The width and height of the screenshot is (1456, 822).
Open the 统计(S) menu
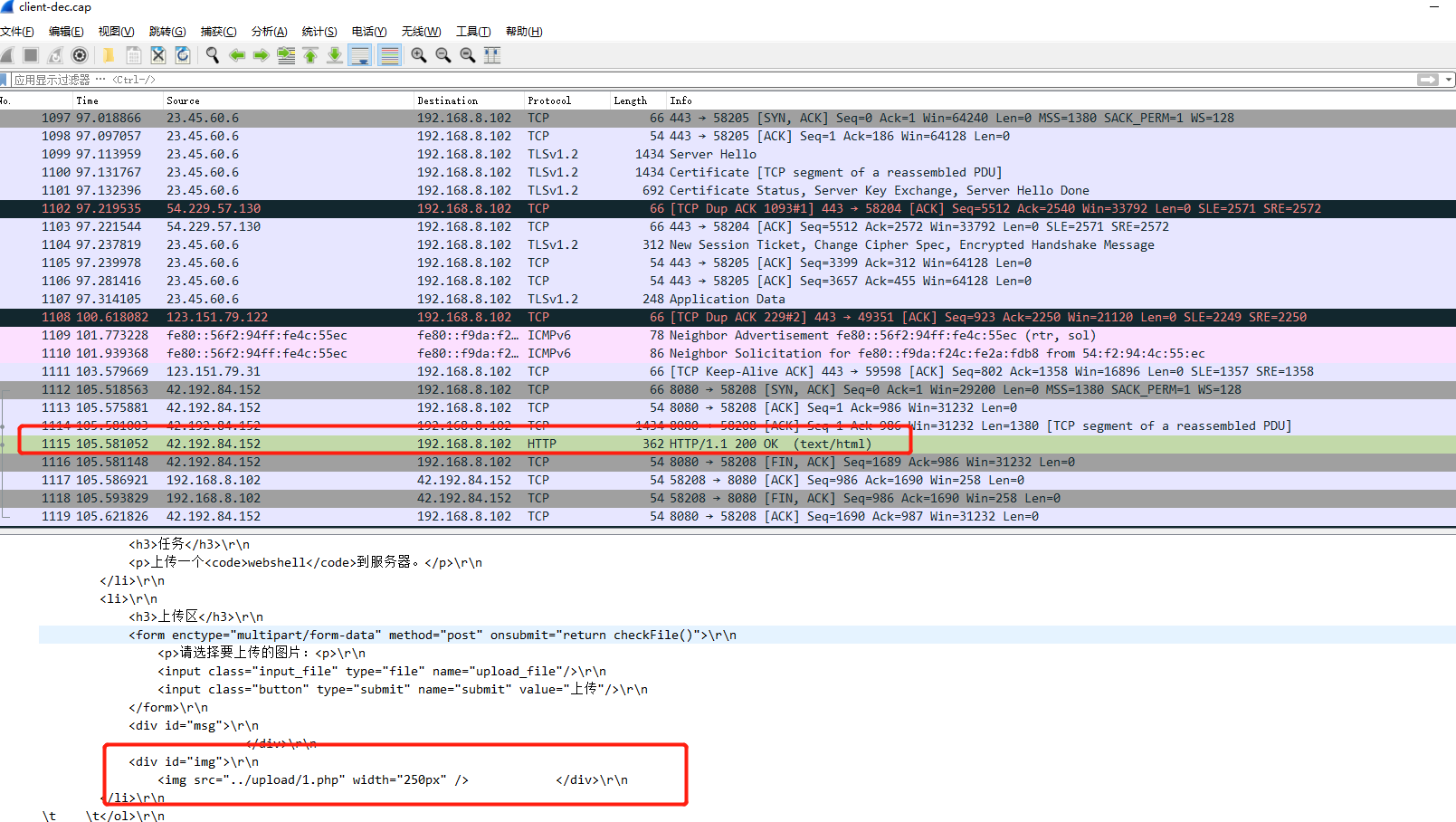(319, 32)
